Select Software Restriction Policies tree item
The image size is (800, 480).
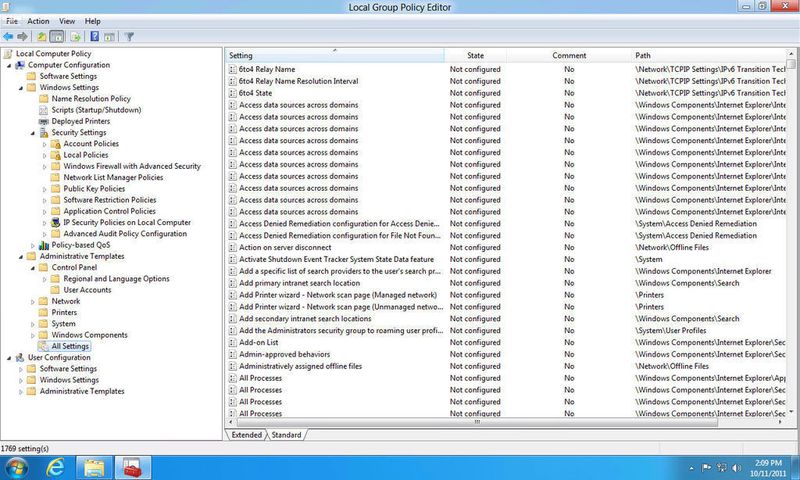tap(110, 200)
